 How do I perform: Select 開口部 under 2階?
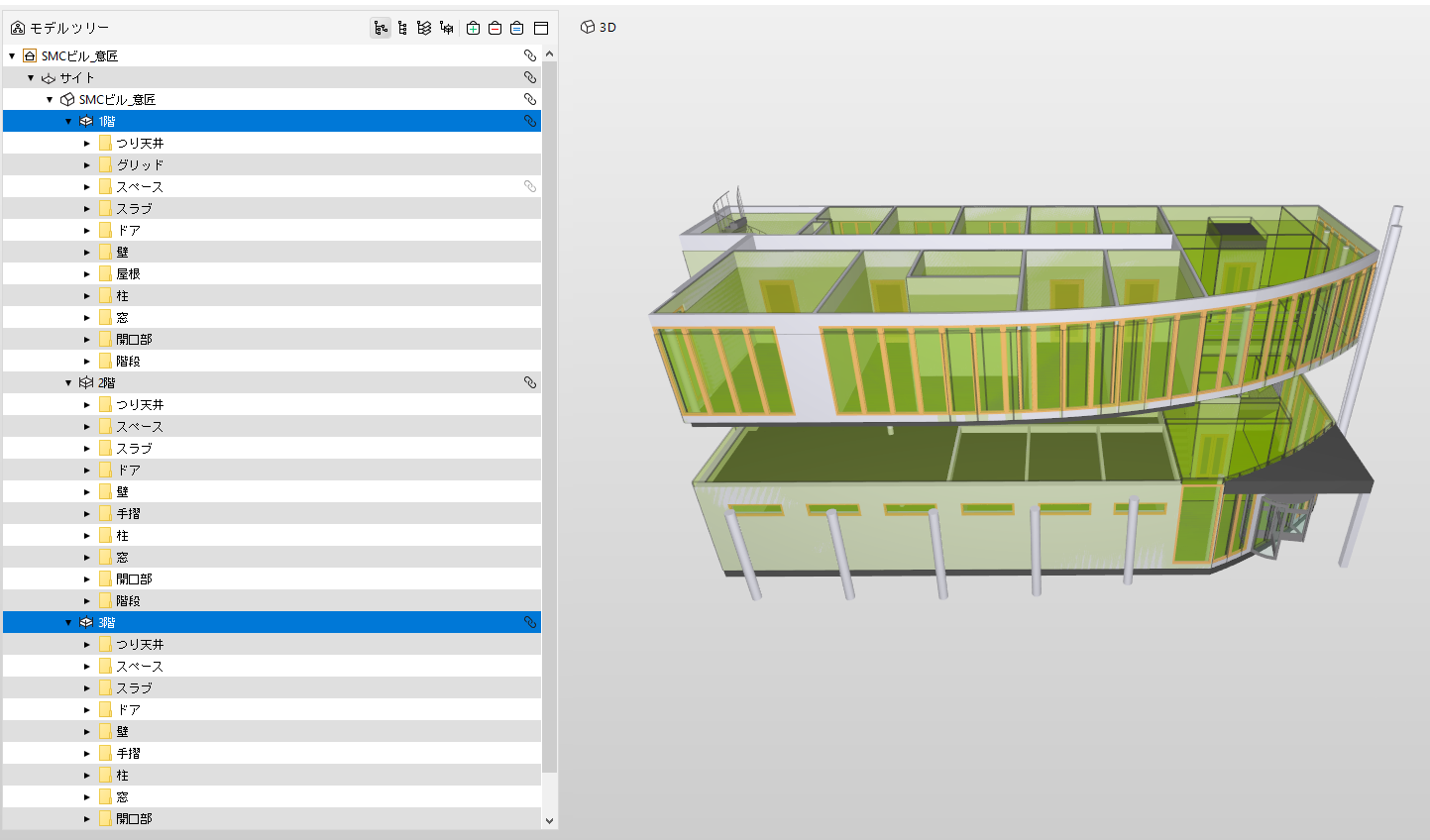(272, 578)
